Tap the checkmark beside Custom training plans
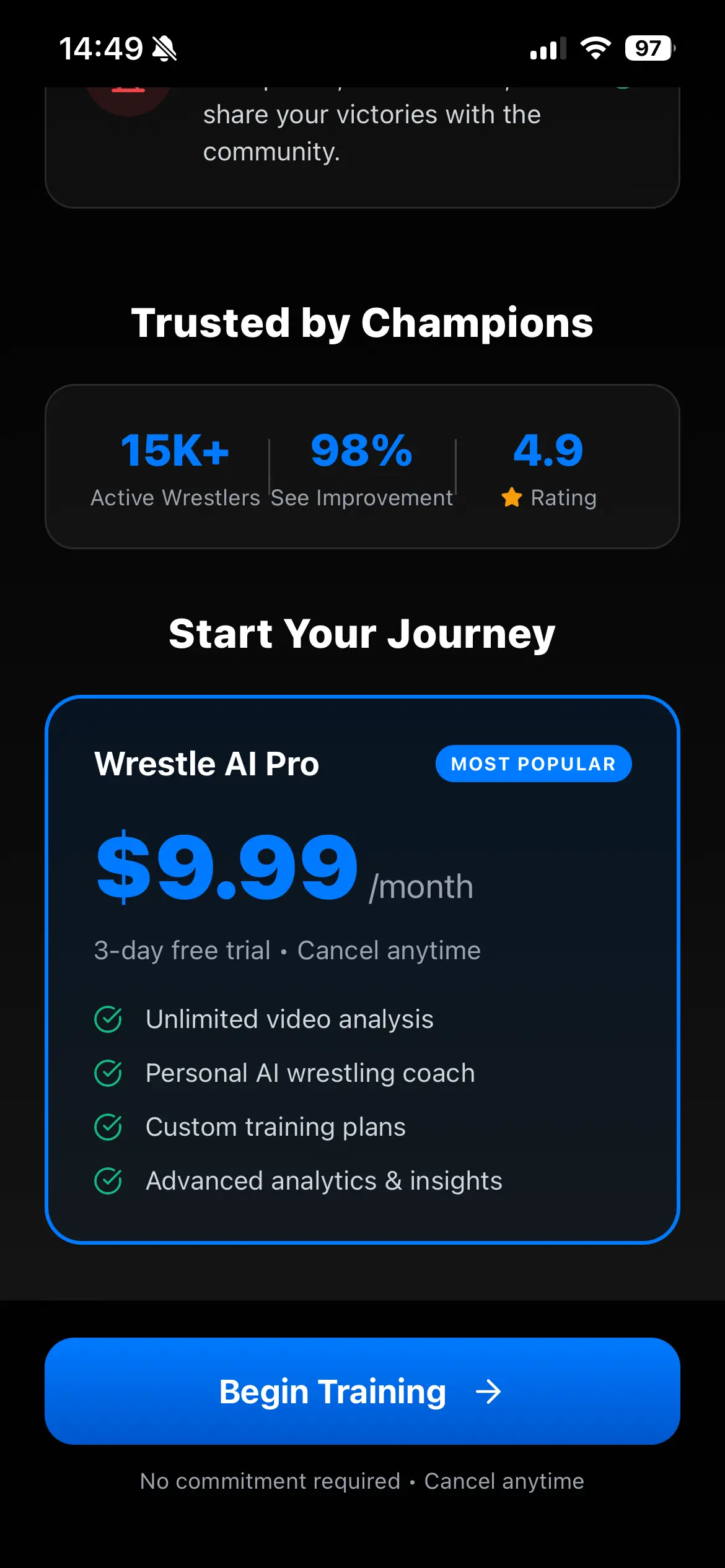Image resolution: width=725 pixels, height=1568 pixels. [108, 1127]
